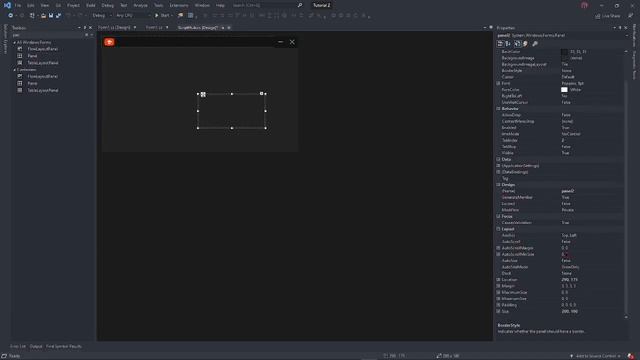
Task: Open the Build menu
Action: pyautogui.click(x=91, y=5)
